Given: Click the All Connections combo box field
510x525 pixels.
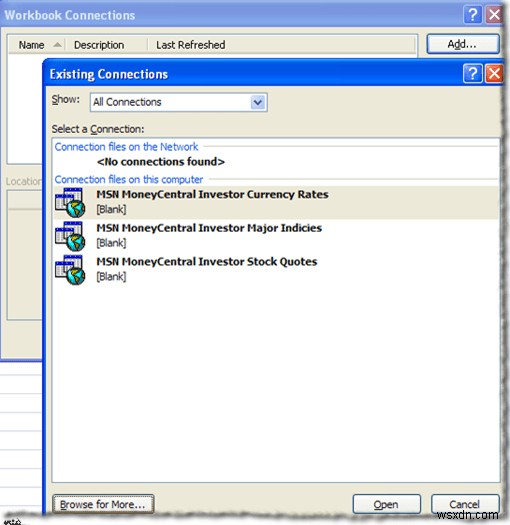Looking at the screenshot, I should point(178,102).
